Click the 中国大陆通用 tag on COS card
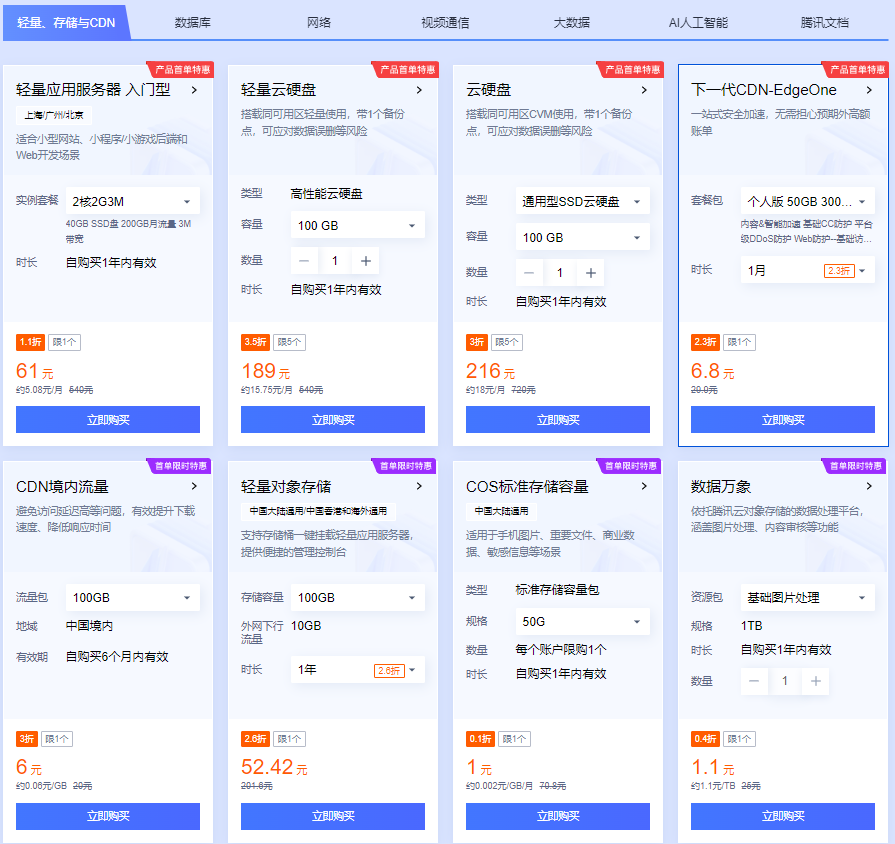Image resolution: width=895 pixels, height=844 pixels. pyautogui.click(x=501, y=511)
